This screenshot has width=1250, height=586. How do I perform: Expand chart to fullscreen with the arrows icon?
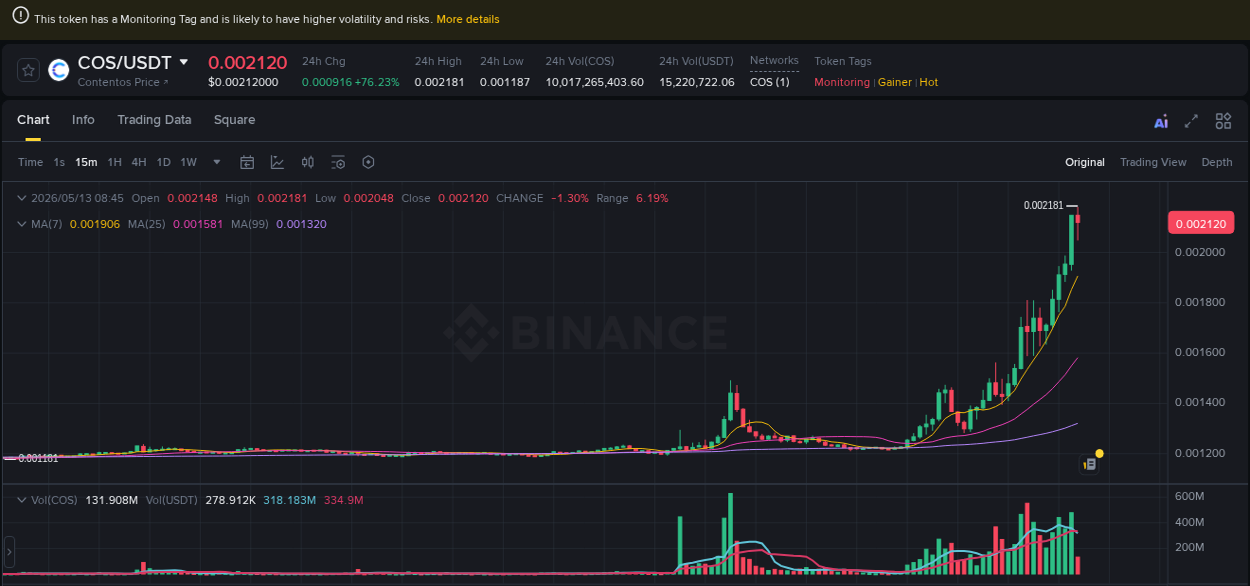click(x=1191, y=121)
